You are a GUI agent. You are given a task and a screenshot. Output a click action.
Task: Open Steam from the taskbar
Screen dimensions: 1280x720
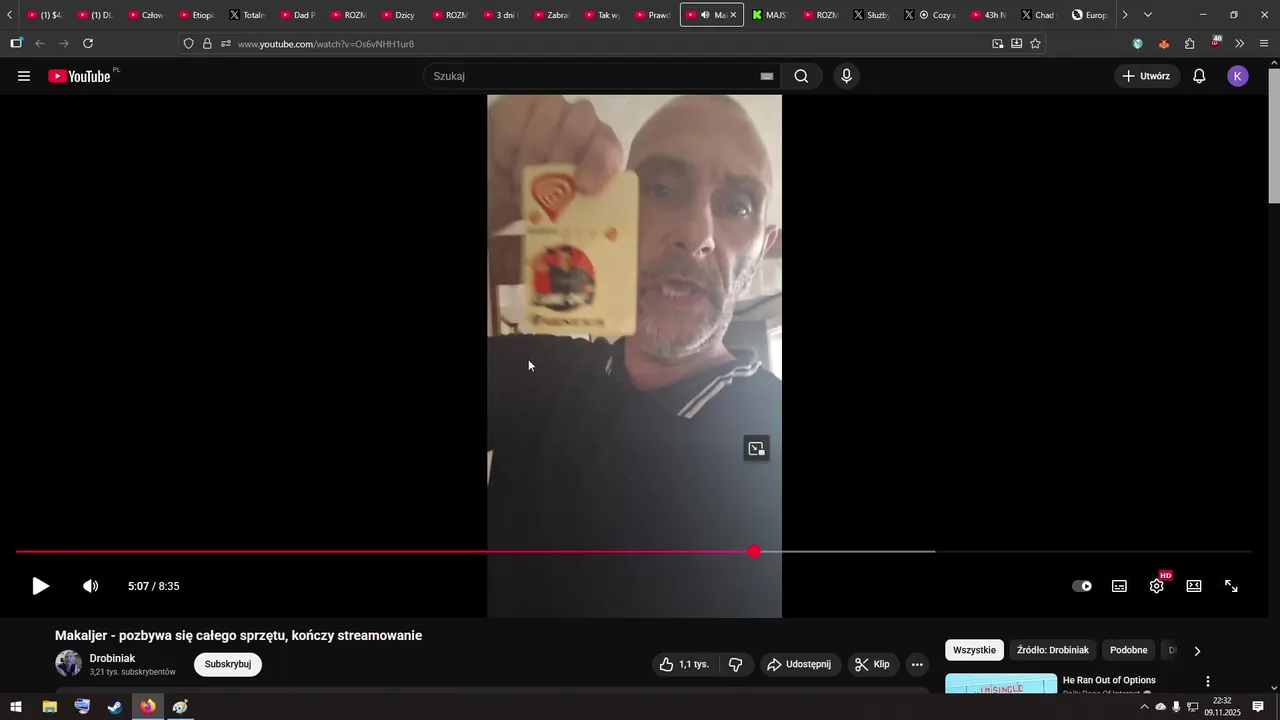point(115,707)
